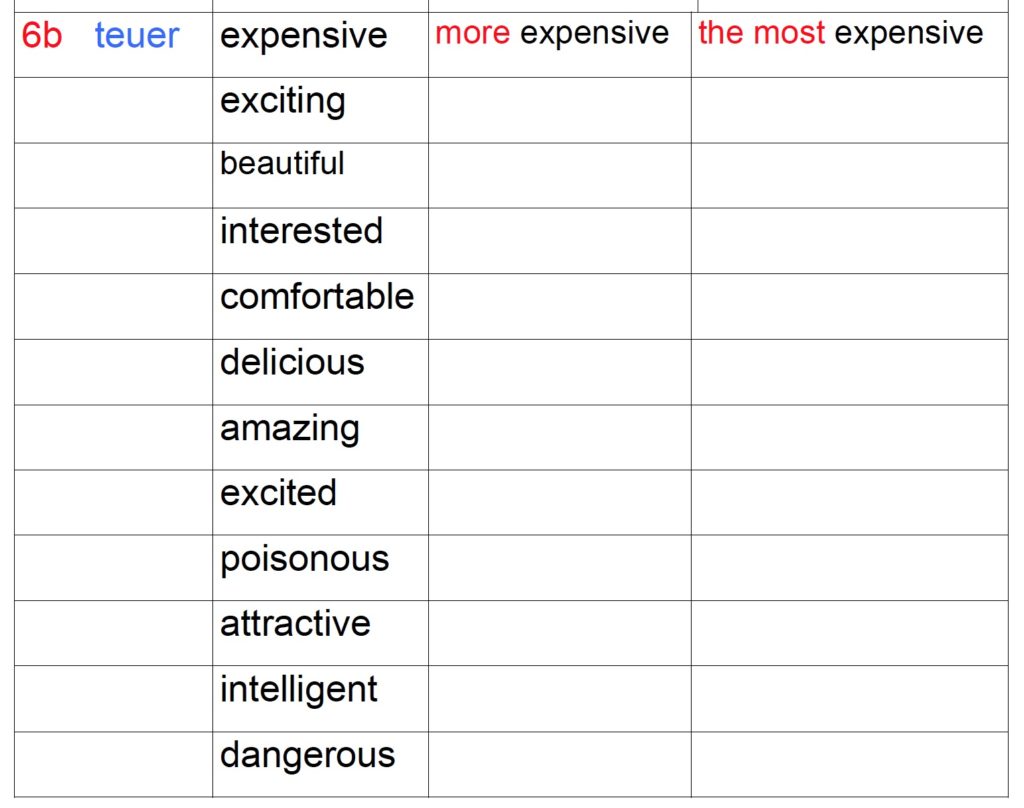Image resolution: width=1024 pixels, height=808 pixels.
Task: Click the red '6b' label
Action: 42,35
